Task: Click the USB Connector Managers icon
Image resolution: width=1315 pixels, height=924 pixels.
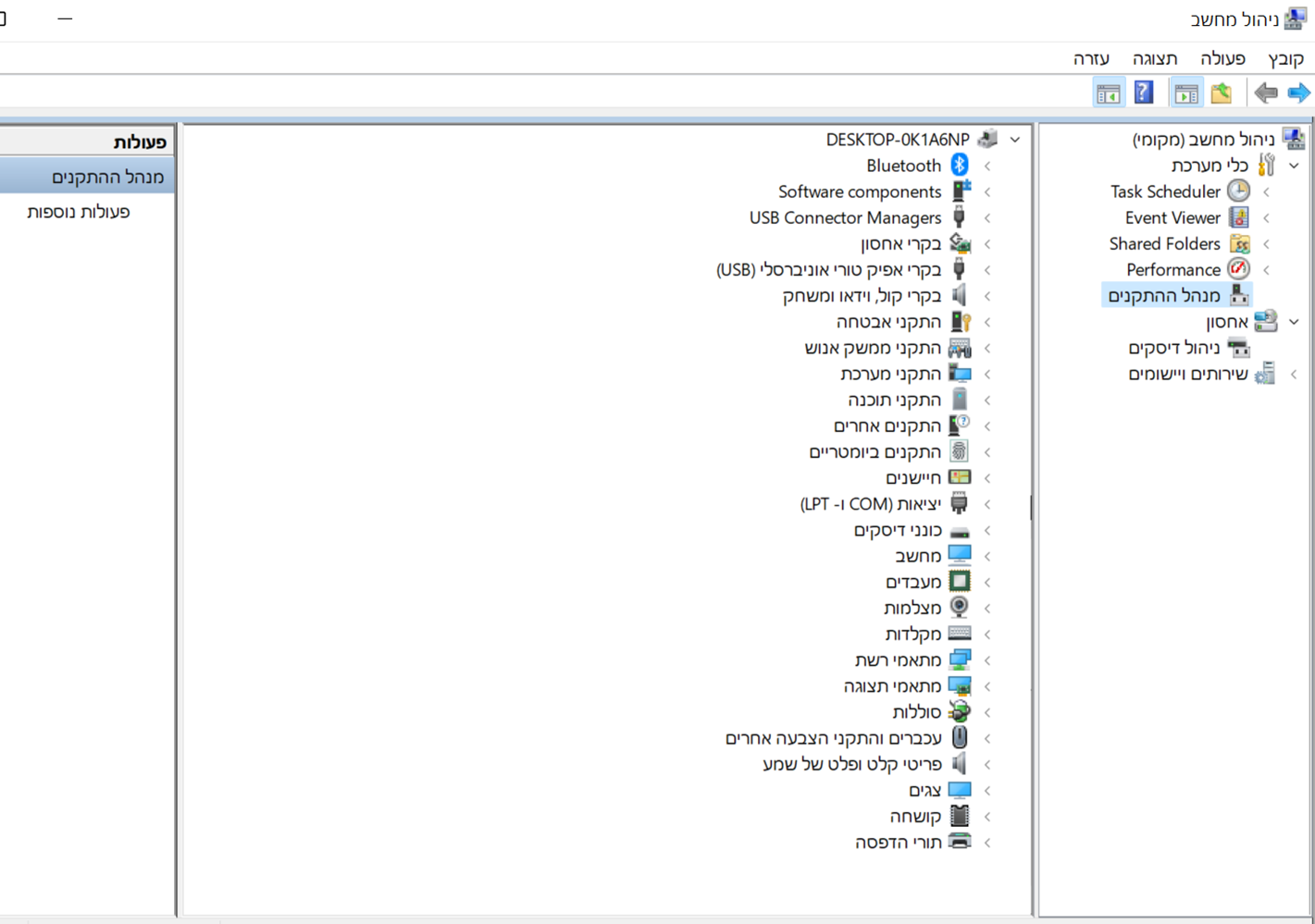Action: 960,217
